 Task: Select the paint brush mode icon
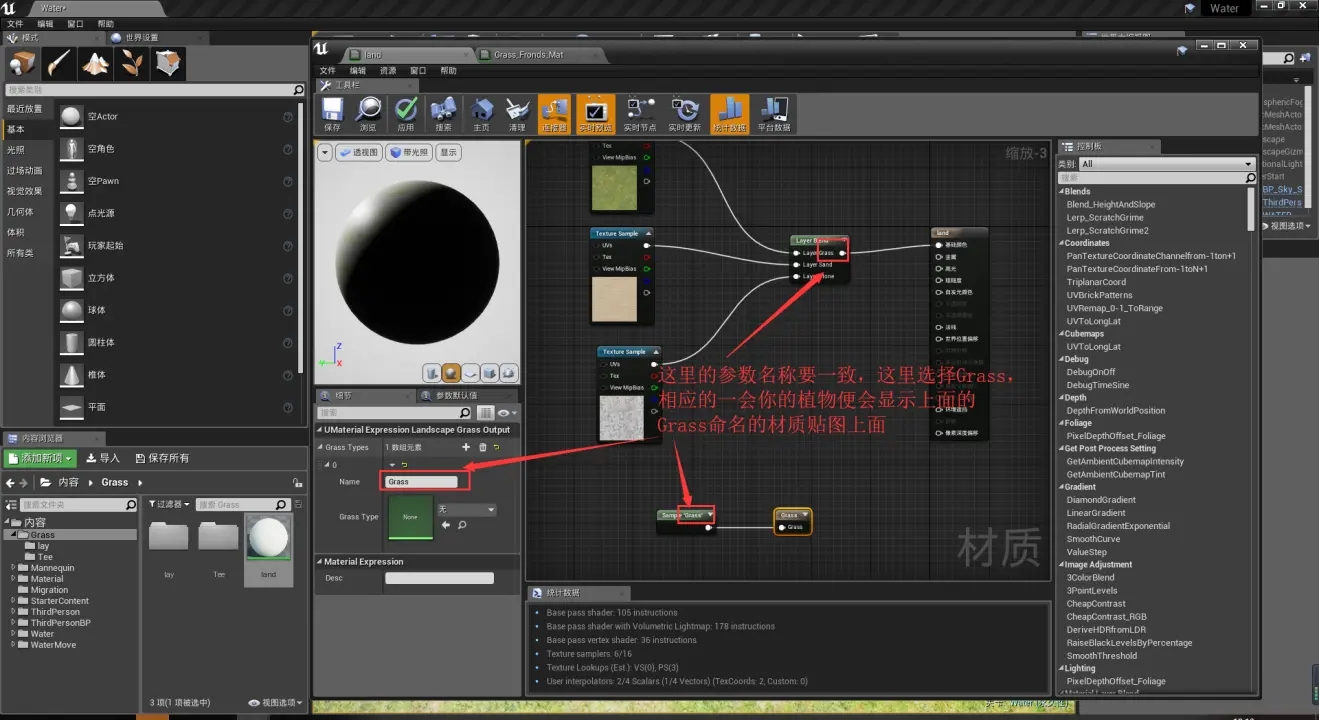click(x=58, y=63)
